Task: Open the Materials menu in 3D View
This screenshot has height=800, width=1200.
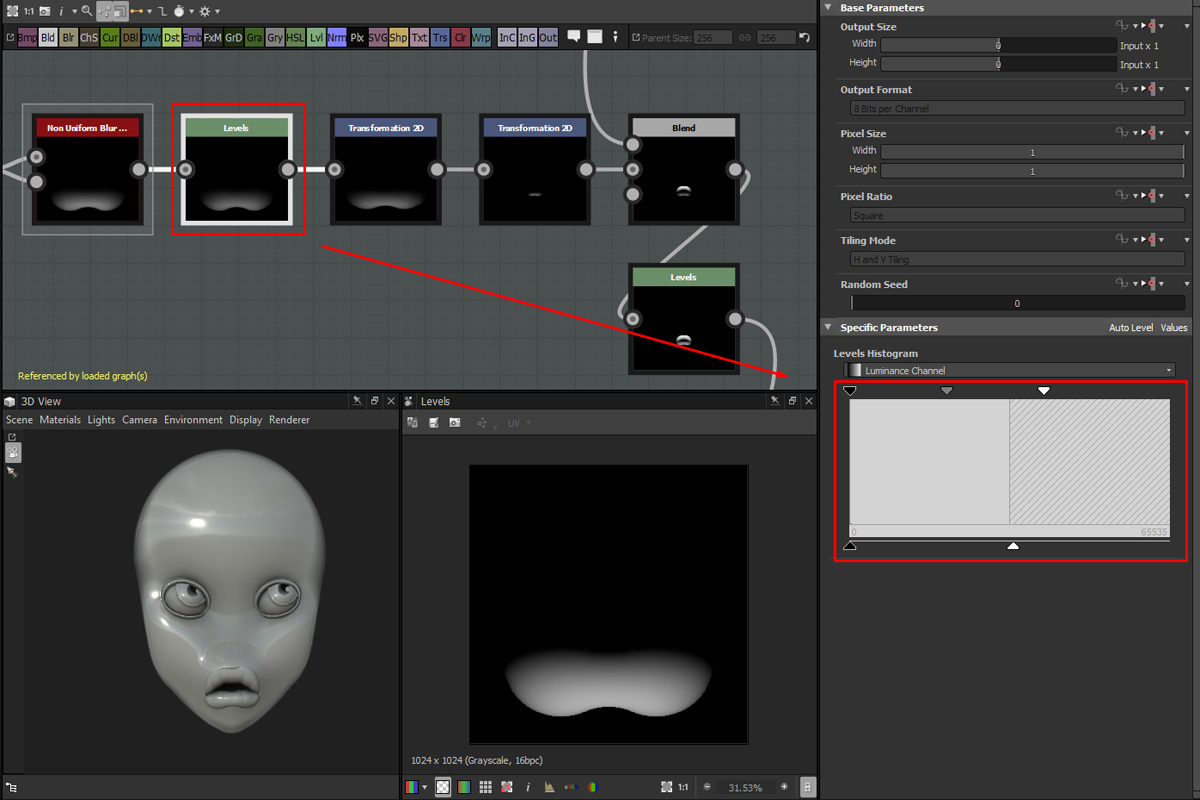Action: point(60,420)
